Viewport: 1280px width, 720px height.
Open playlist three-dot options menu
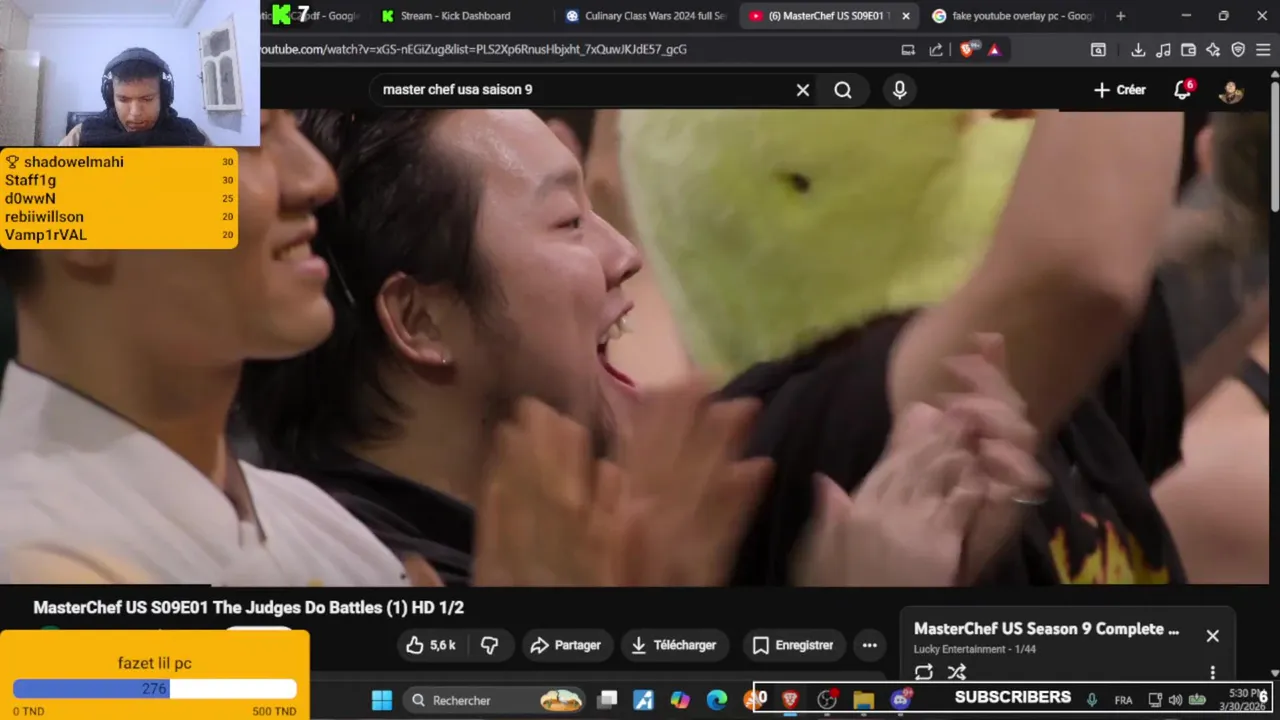click(1213, 673)
